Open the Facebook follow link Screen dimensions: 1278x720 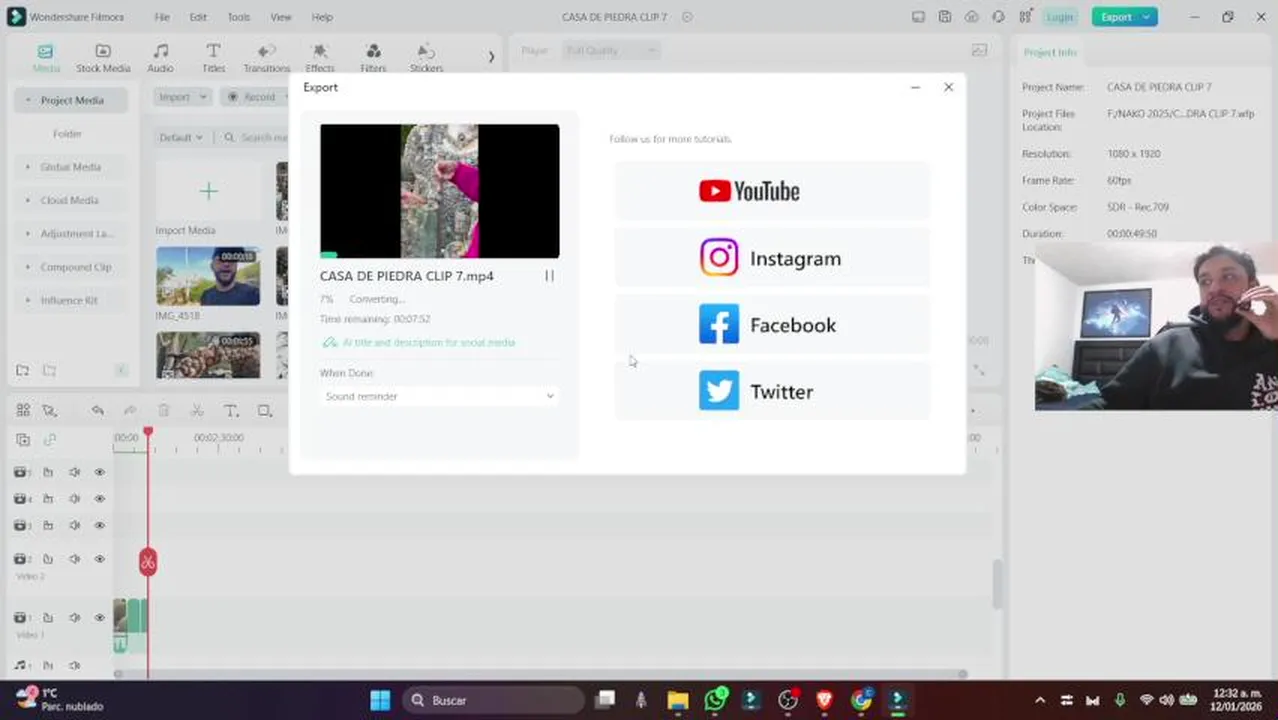pyautogui.click(x=772, y=325)
